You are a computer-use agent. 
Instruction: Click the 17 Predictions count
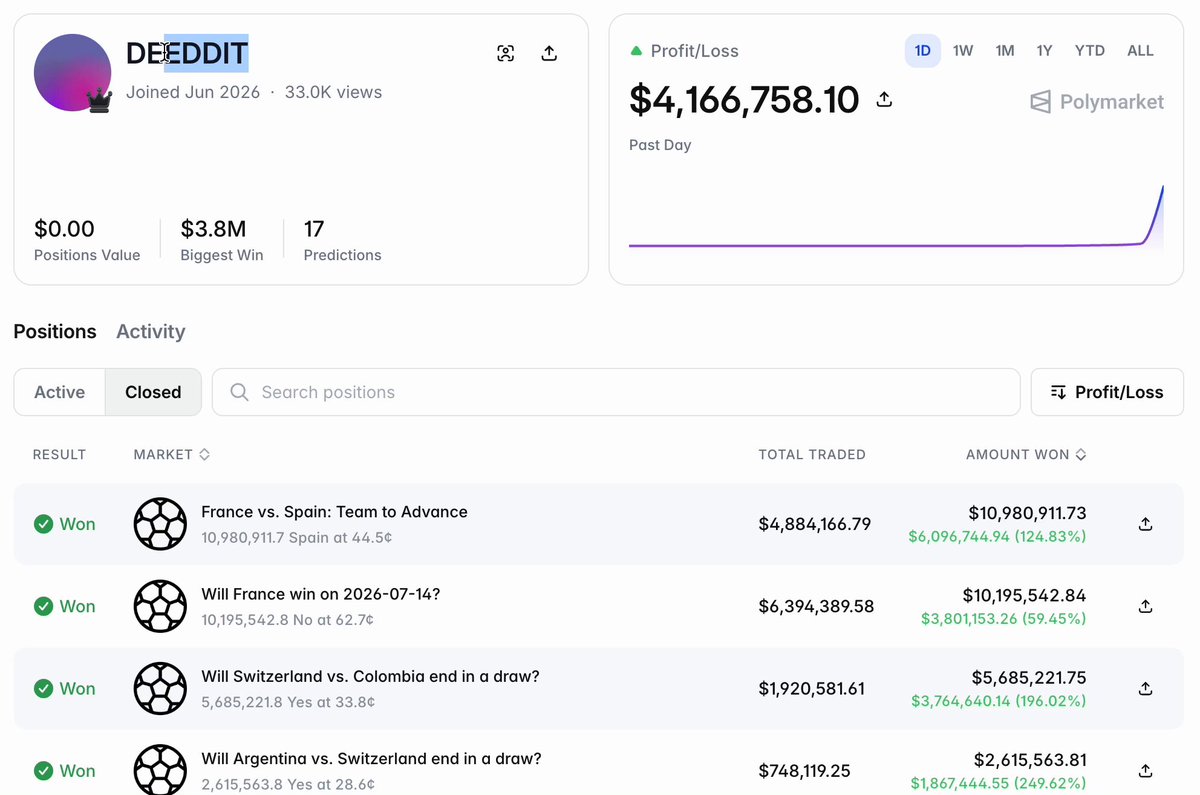[x=314, y=229]
